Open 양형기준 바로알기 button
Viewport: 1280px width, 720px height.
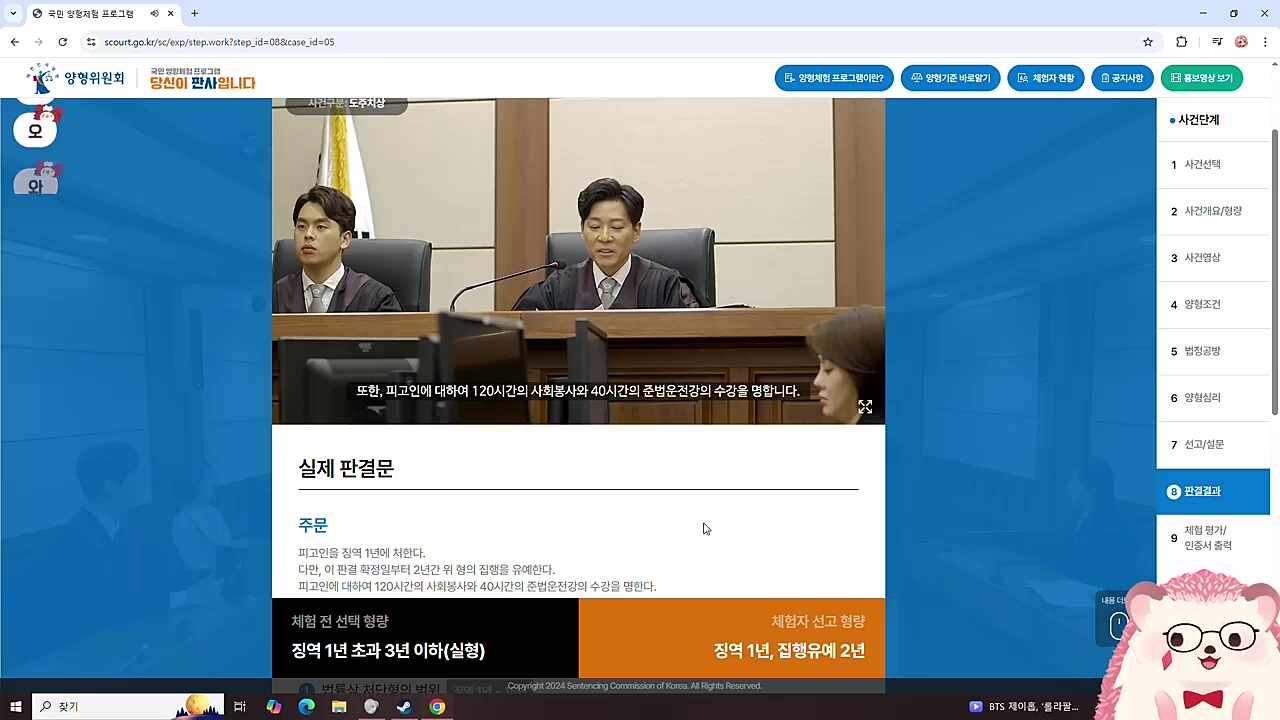click(x=950, y=78)
